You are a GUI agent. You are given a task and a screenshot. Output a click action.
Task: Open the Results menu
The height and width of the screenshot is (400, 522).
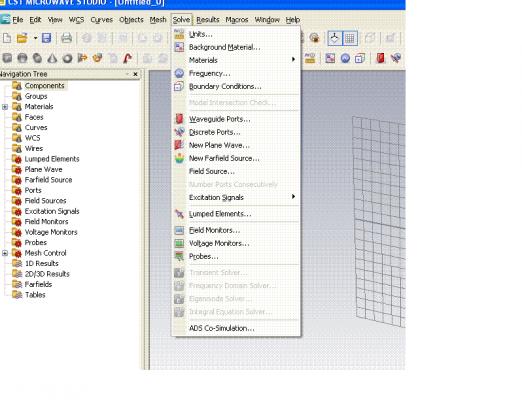[x=208, y=20]
